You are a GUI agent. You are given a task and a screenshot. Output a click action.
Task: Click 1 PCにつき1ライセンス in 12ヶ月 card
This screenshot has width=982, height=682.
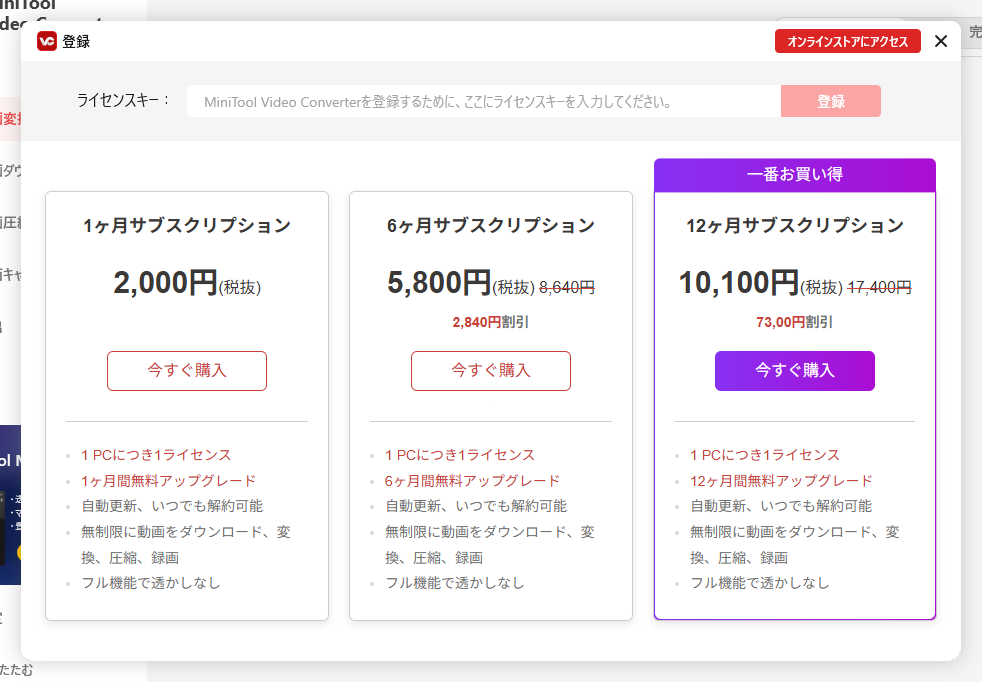(x=765, y=455)
